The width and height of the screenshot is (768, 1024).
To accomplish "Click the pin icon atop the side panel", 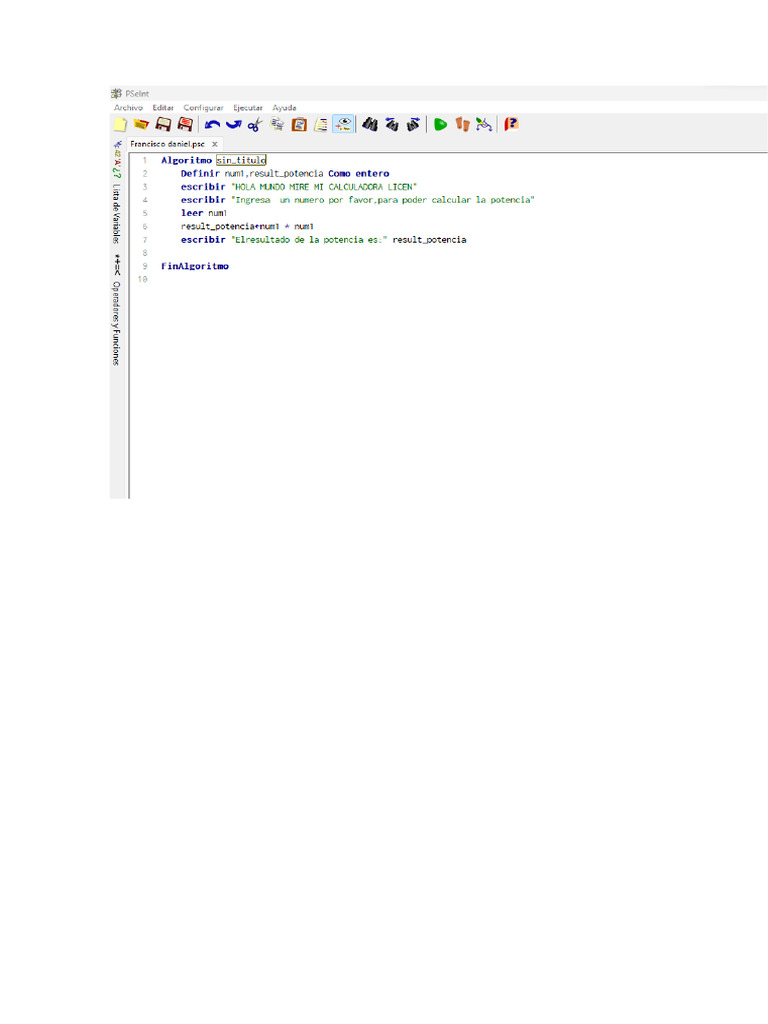I will pos(118,144).
